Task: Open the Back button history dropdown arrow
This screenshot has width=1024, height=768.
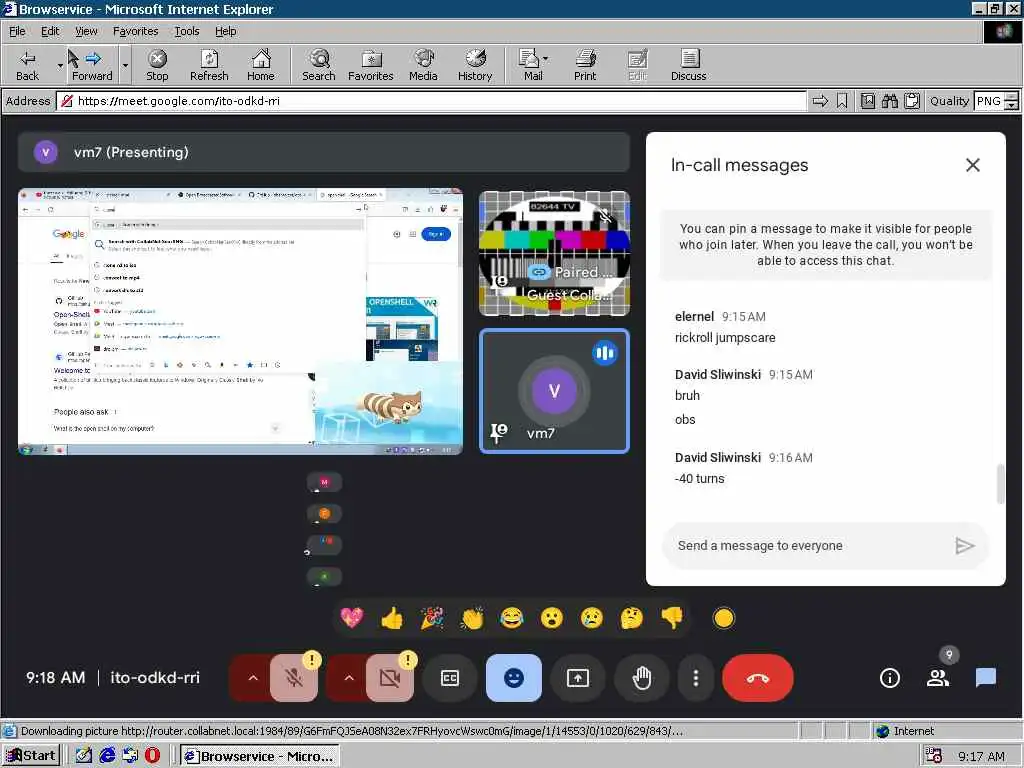Action: tap(60, 65)
